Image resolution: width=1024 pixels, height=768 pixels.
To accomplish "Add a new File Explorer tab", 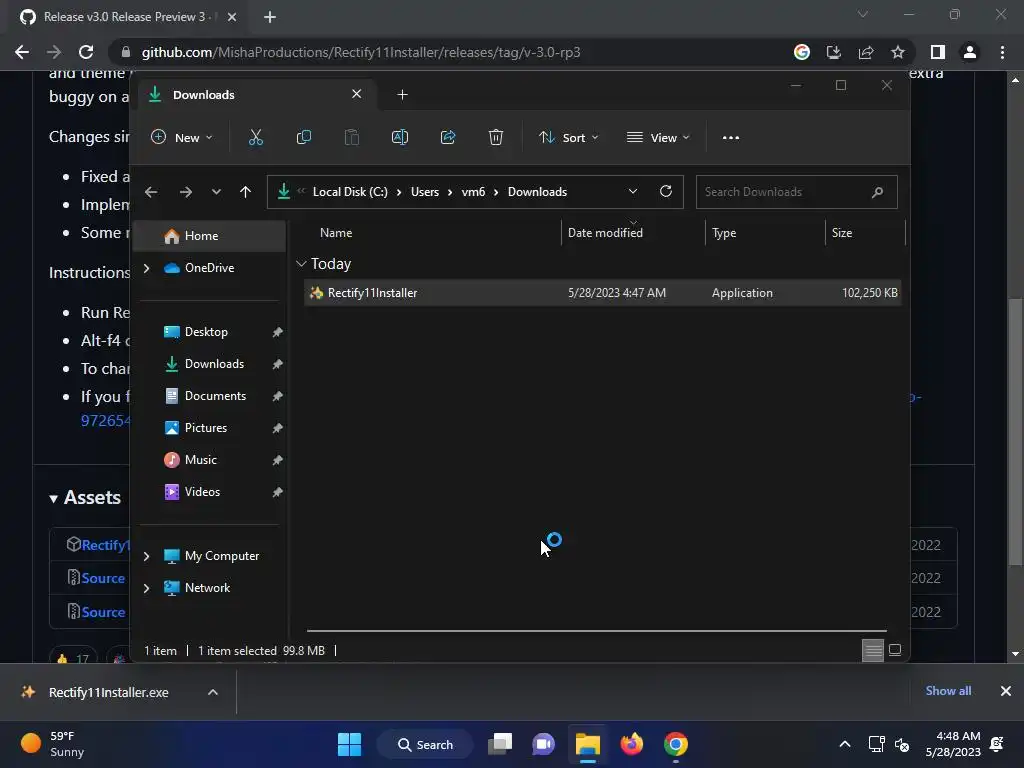I will tap(402, 95).
